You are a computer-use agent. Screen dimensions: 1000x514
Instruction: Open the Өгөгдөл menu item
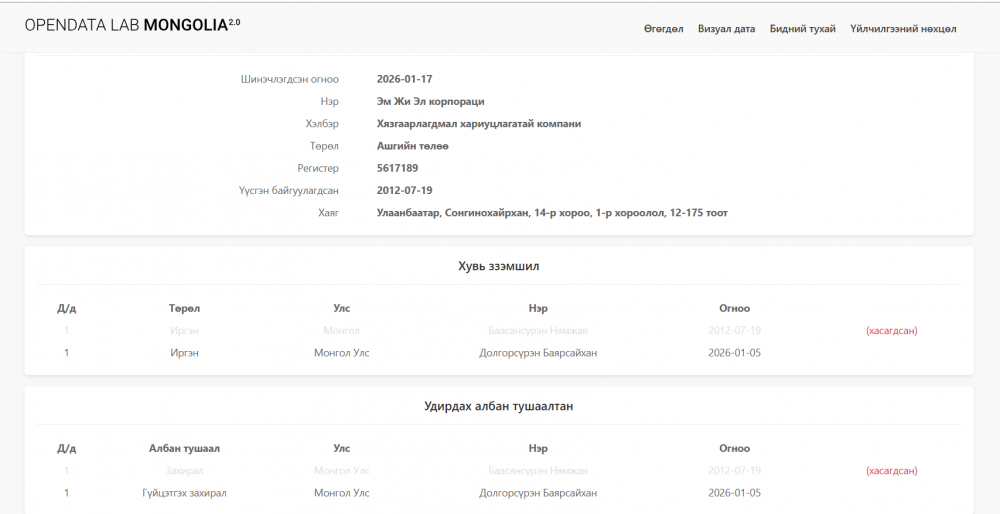click(x=663, y=29)
